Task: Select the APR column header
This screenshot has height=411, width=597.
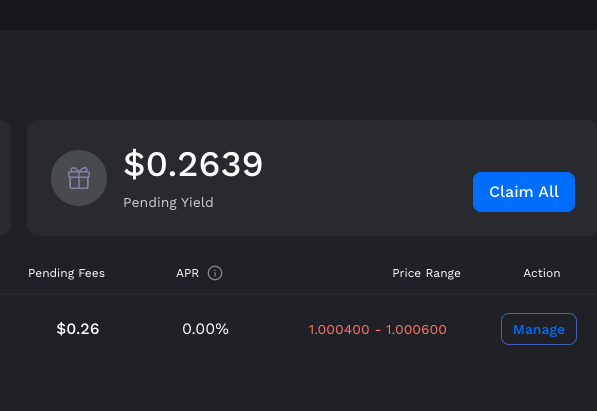Action: (x=187, y=273)
